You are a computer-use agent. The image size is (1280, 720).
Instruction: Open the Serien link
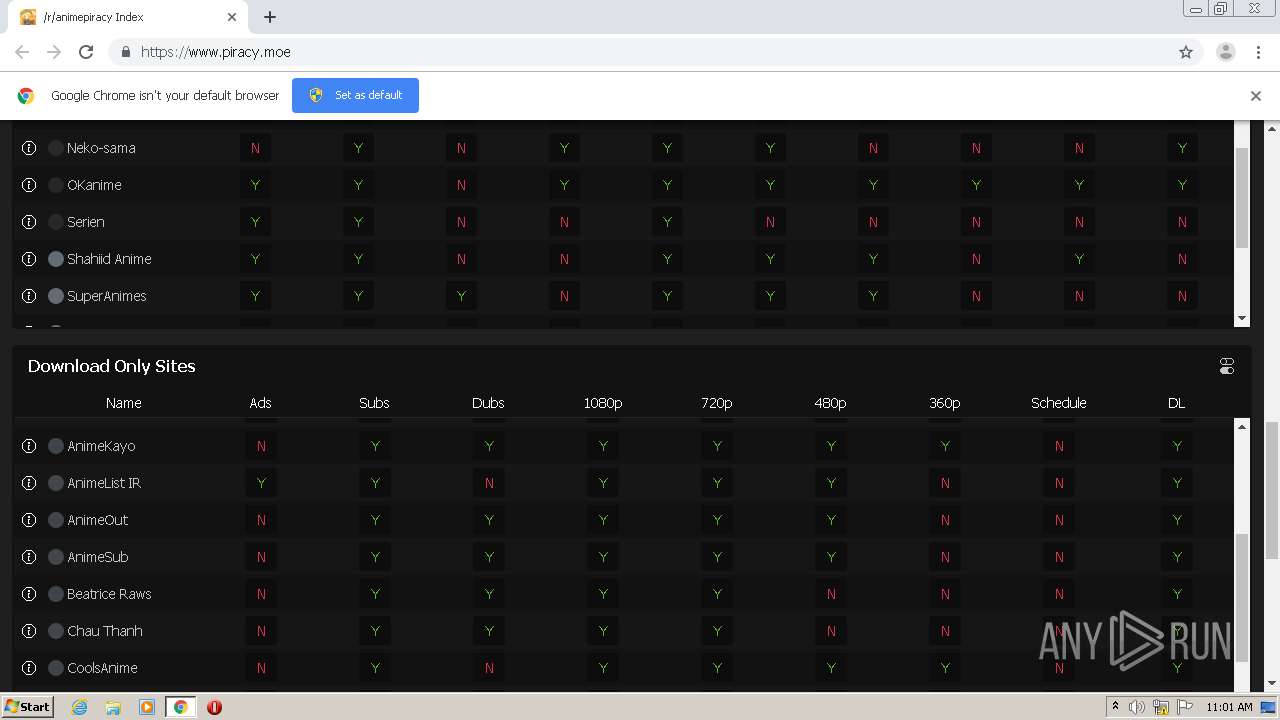point(86,222)
